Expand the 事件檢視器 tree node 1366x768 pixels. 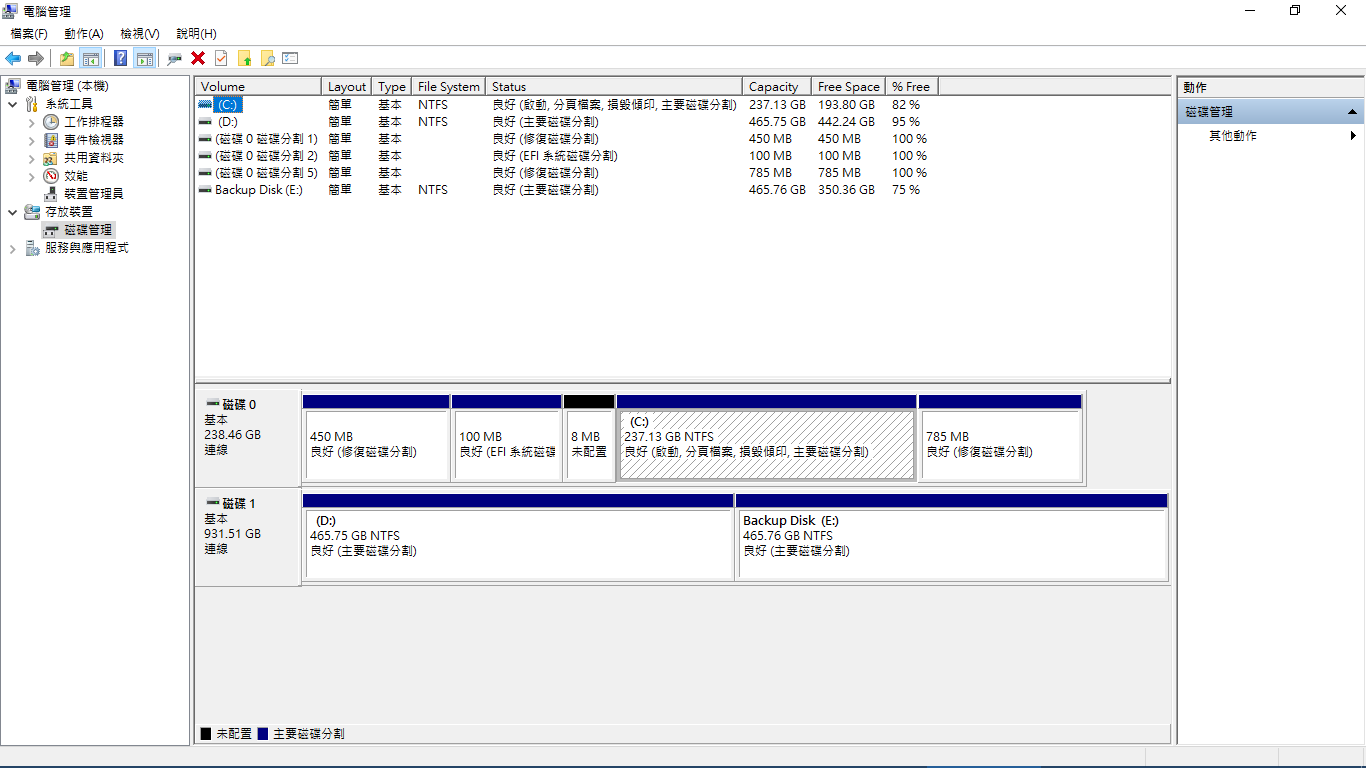pos(31,140)
